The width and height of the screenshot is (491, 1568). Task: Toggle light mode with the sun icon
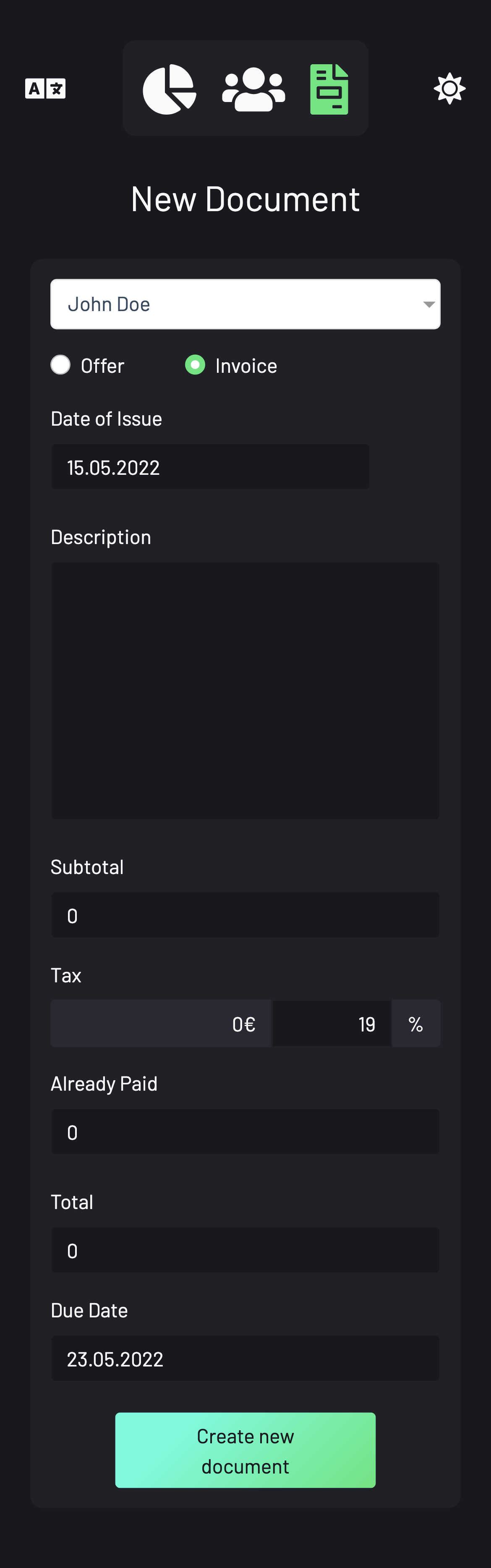[449, 88]
